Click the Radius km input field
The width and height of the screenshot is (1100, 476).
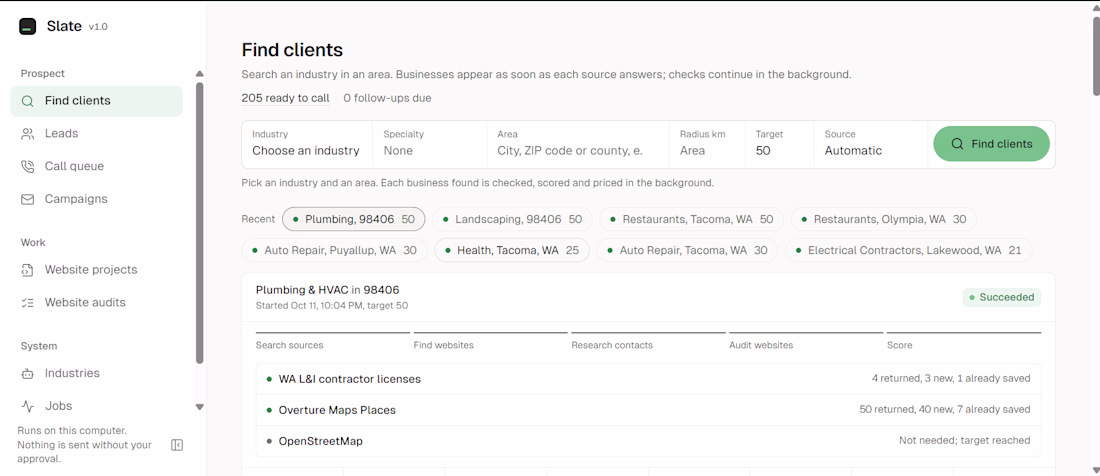[x=707, y=144]
